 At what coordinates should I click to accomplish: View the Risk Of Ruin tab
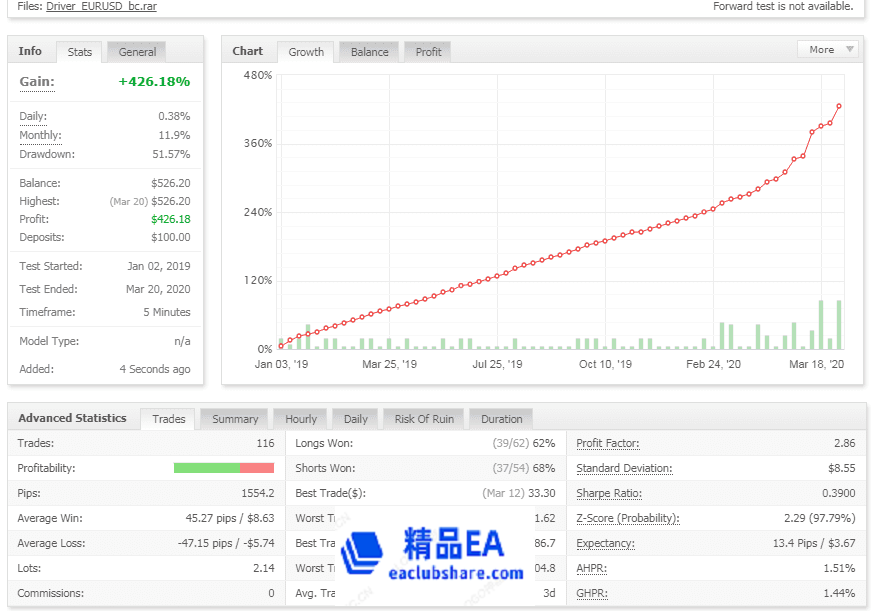pyautogui.click(x=424, y=419)
